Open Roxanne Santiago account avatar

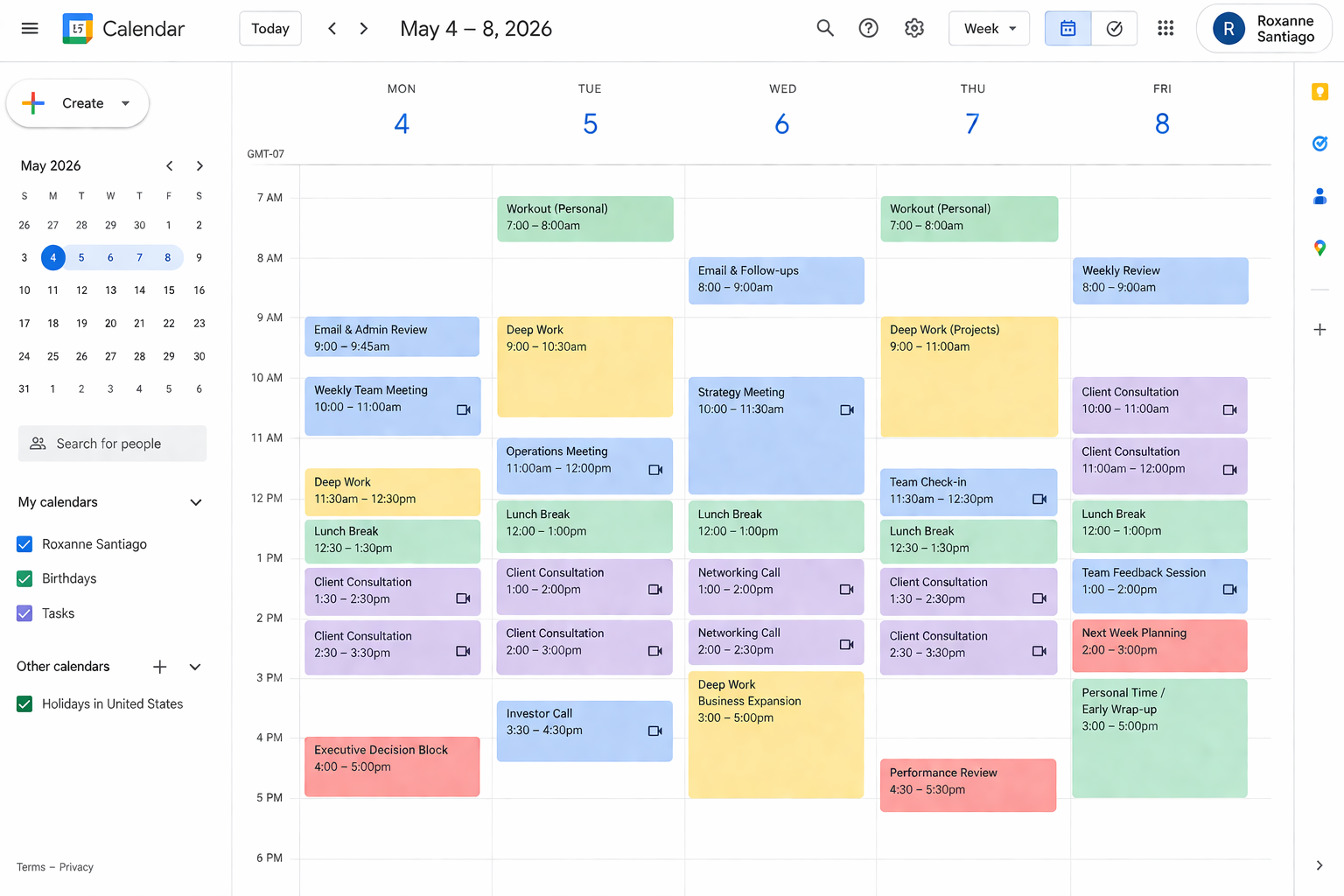click(1228, 29)
